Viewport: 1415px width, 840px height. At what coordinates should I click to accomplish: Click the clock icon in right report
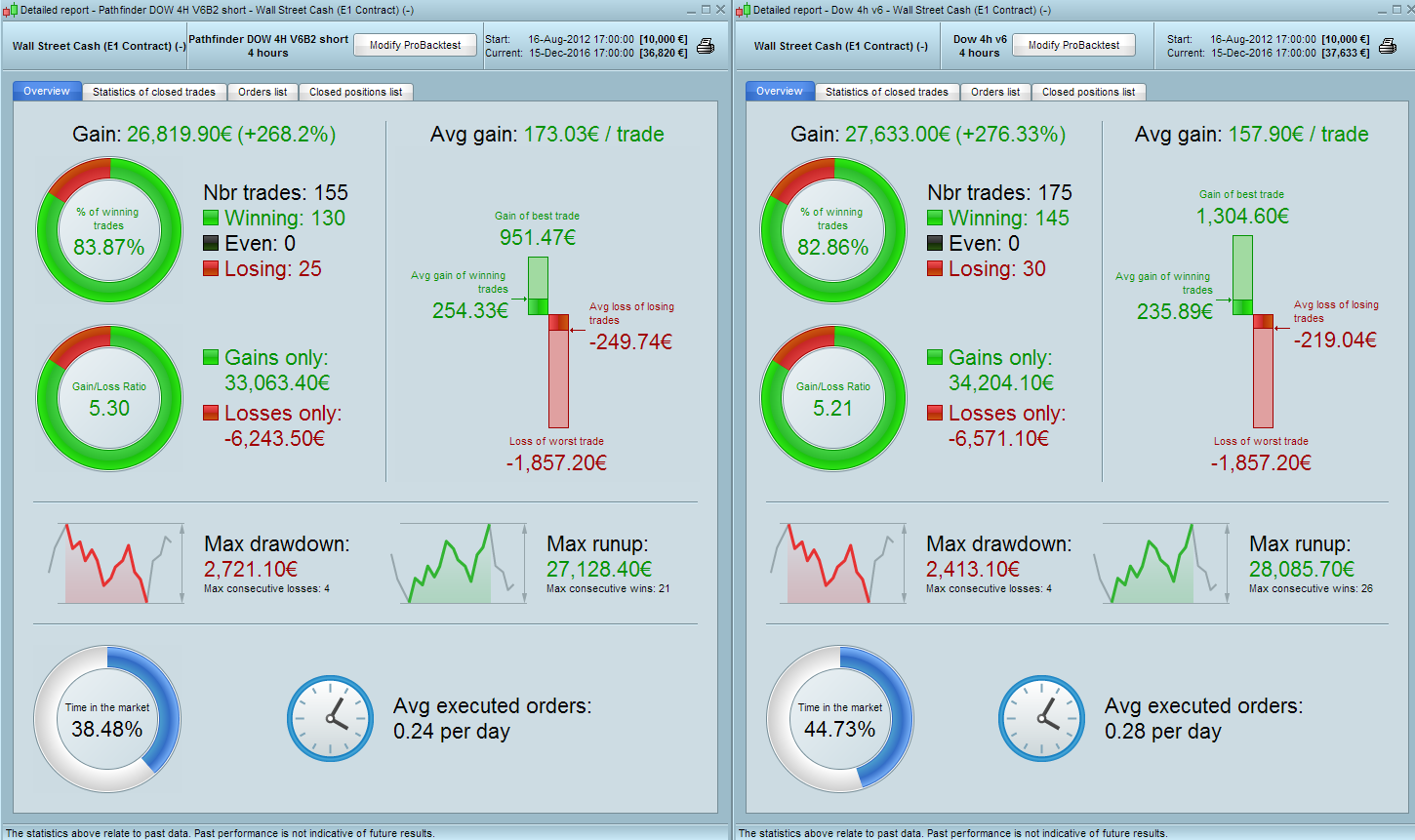pyautogui.click(x=1042, y=719)
